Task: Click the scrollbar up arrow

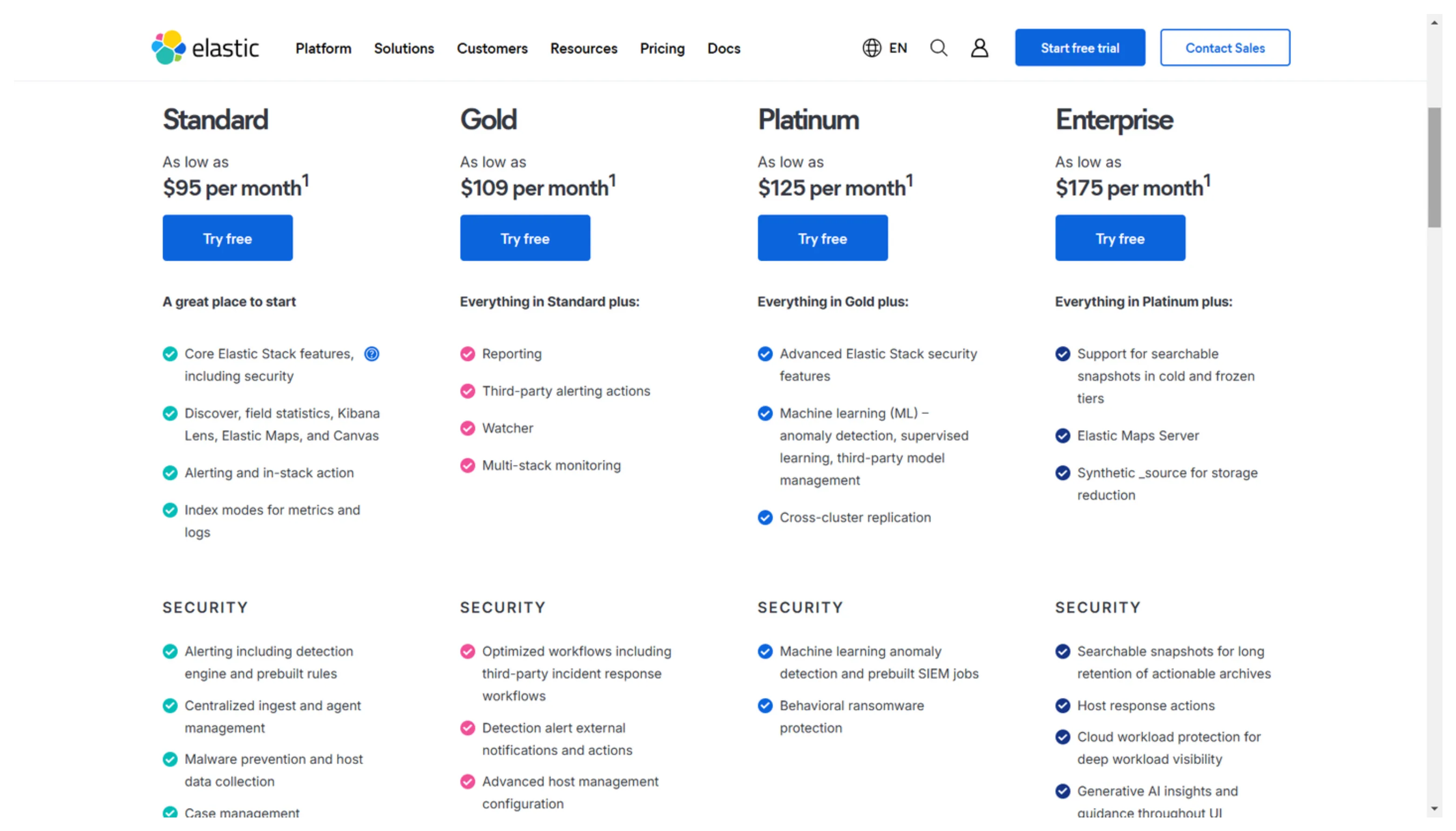Action: click(x=1434, y=23)
